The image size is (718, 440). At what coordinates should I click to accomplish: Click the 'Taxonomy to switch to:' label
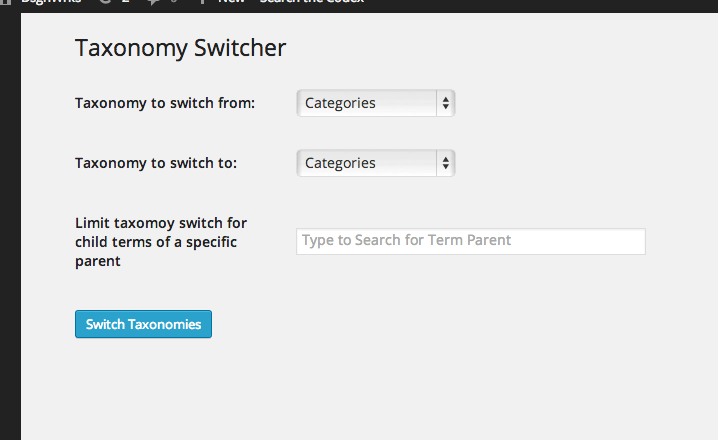click(x=156, y=163)
